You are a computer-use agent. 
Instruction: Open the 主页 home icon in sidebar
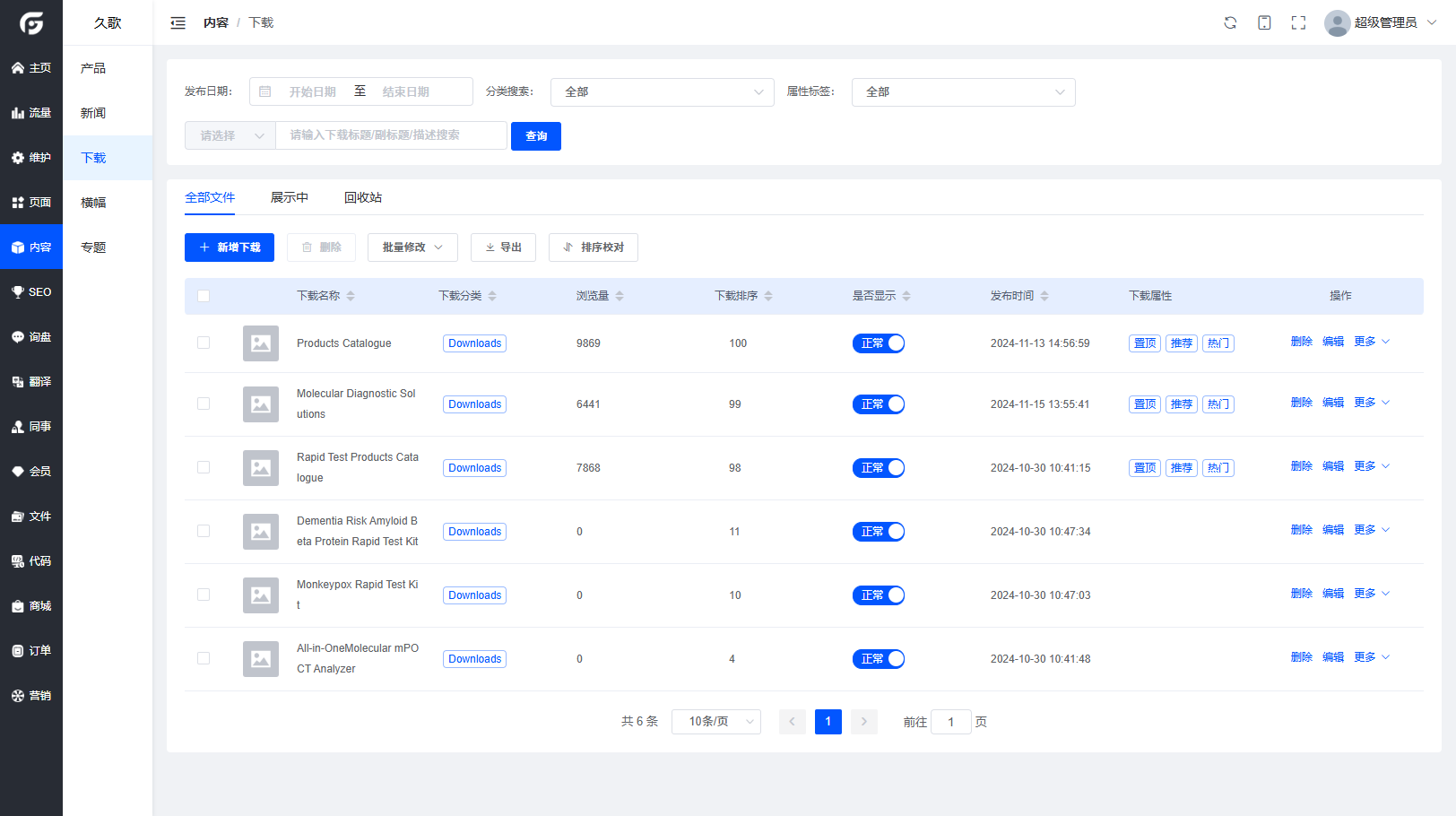(x=18, y=68)
